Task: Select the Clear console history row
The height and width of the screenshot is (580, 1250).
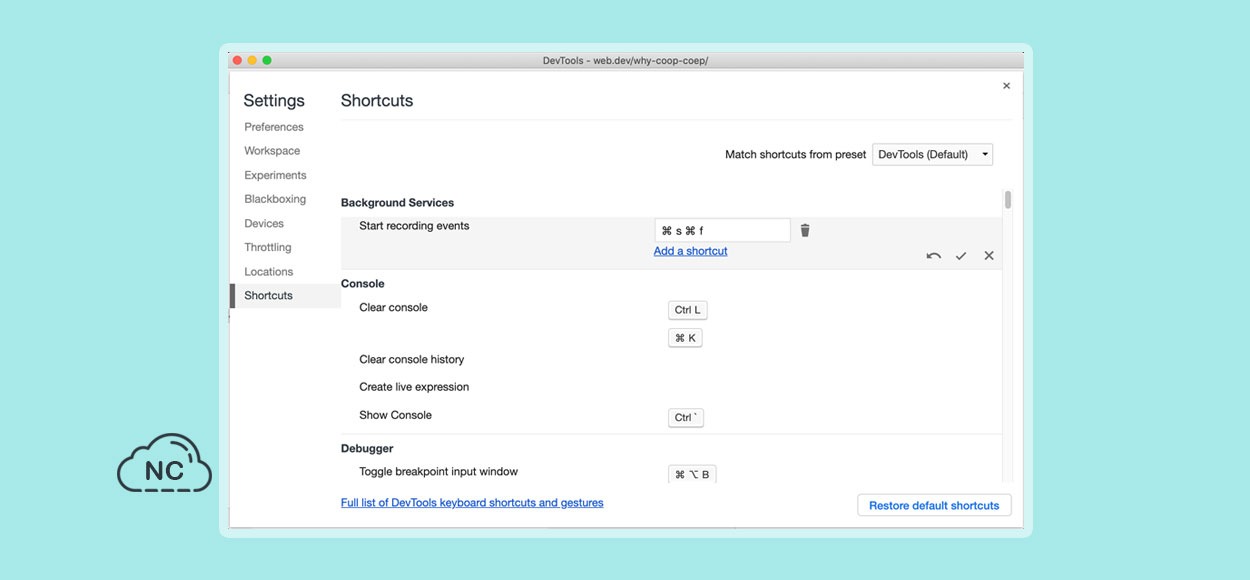Action: [671, 359]
